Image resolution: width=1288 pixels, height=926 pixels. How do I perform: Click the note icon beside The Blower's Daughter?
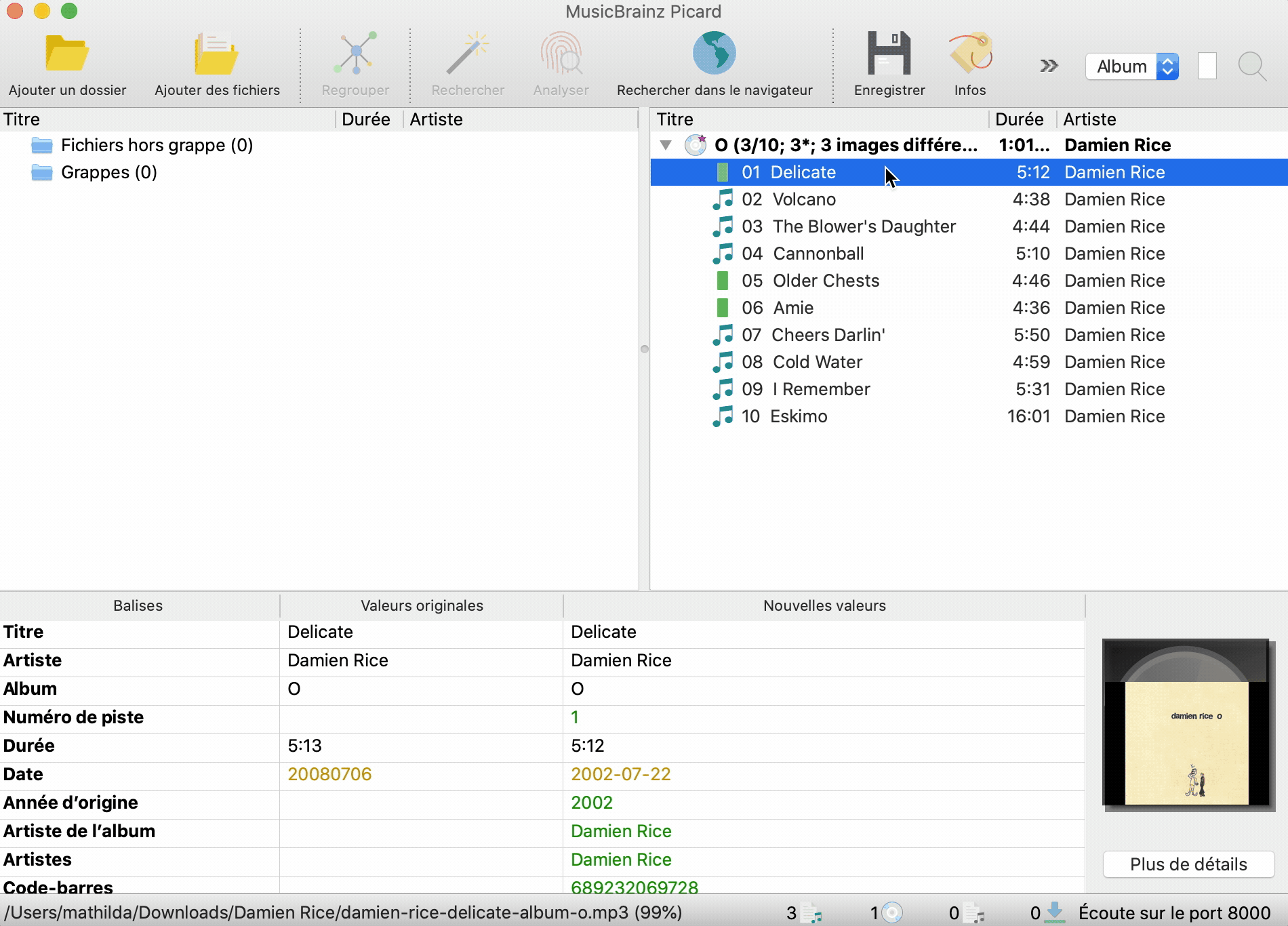point(723,226)
